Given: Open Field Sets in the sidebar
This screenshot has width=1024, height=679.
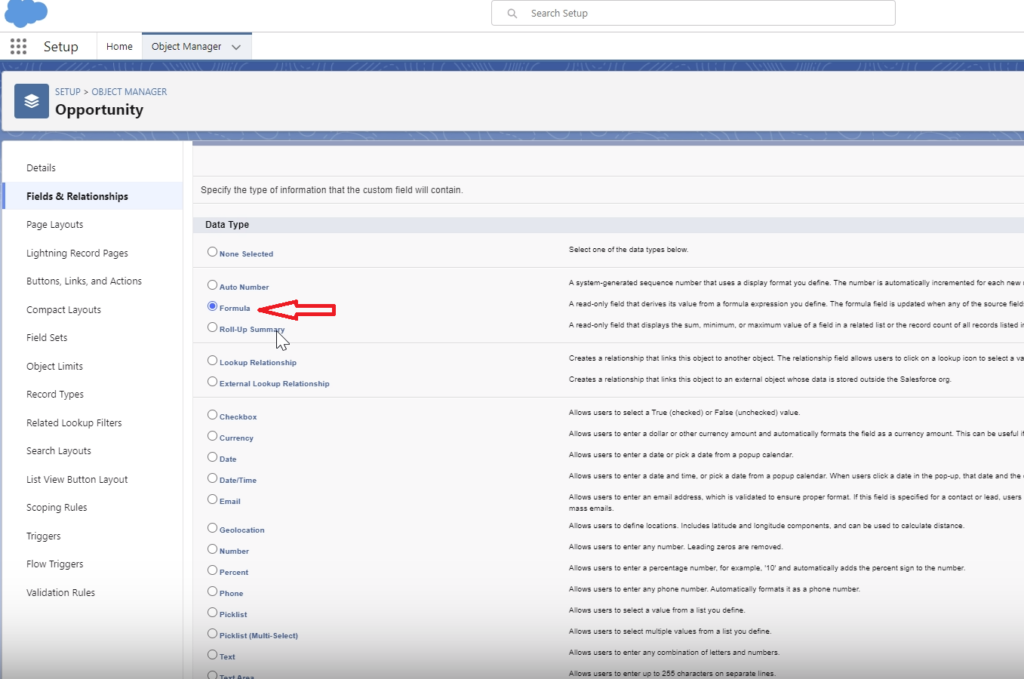Looking at the screenshot, I should pos(46,338).
